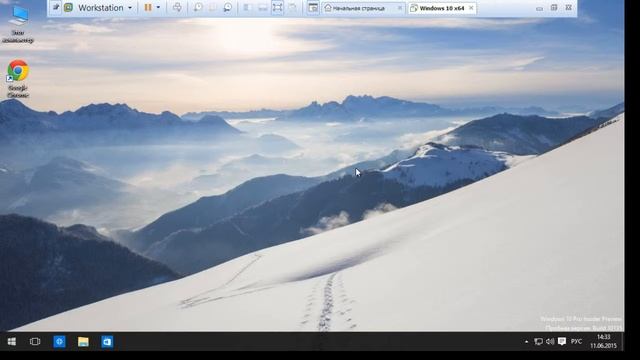Open the Workstation menu
Screen dimensions: 640x360
point(100,8)
